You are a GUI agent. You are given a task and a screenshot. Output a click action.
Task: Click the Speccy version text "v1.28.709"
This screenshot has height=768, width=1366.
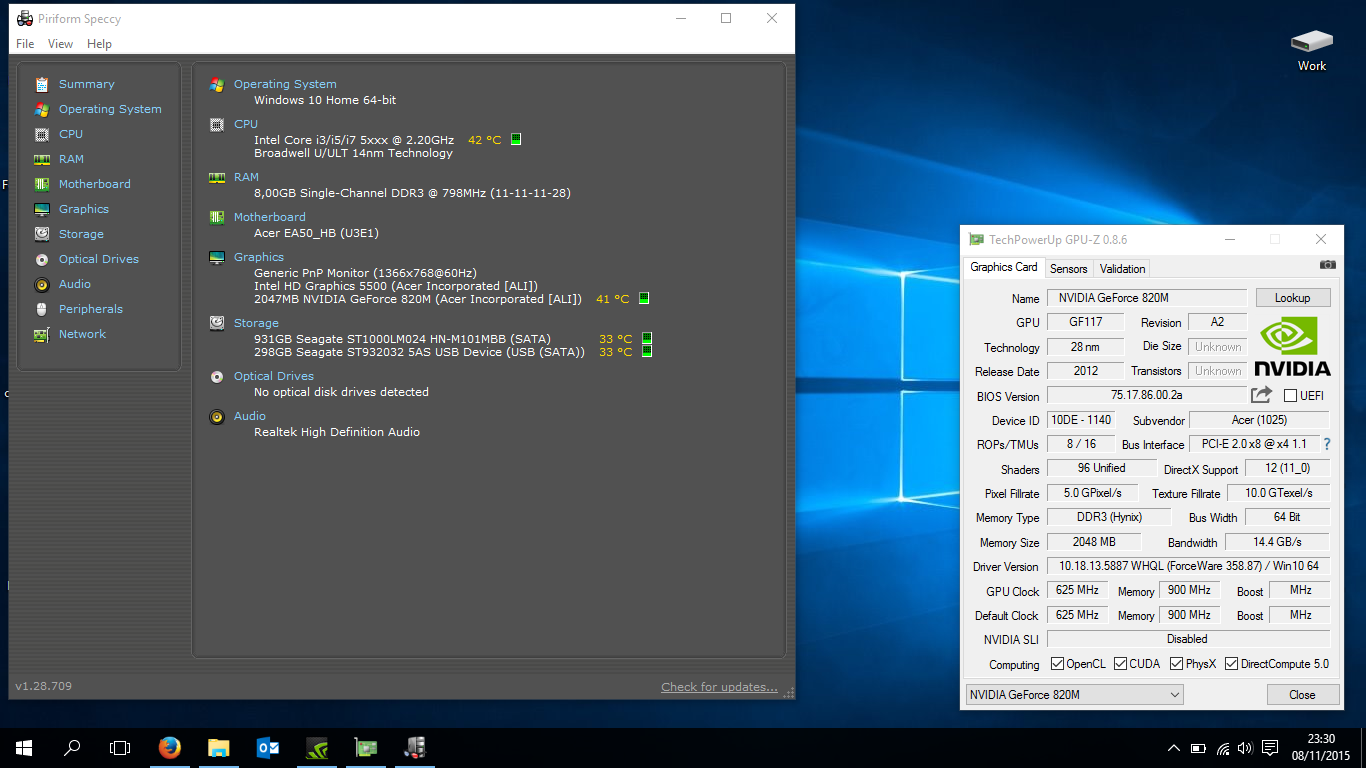pyautogui.click(x=43, y=686)
